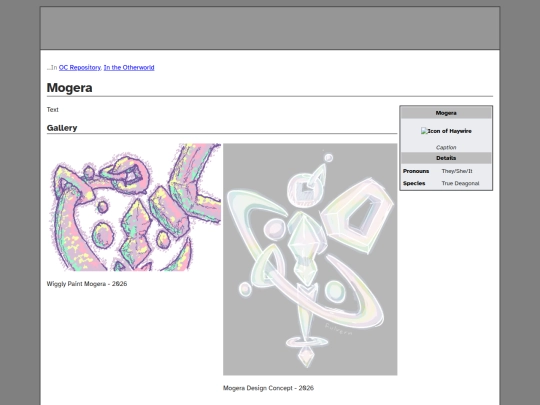Click the Mogera infobox header

click(x=446, y=113)
